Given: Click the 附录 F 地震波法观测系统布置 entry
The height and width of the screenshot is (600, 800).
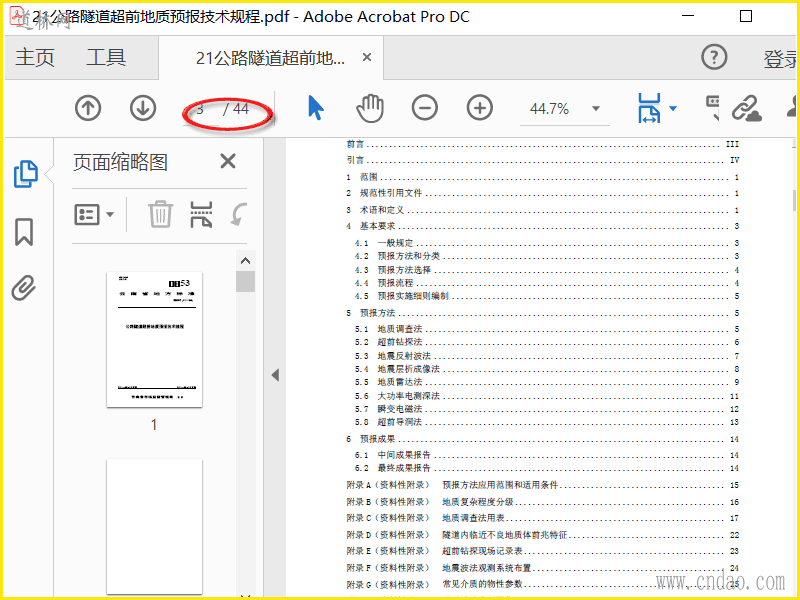Looking at the screenshot, I should [x=542, y=568].
